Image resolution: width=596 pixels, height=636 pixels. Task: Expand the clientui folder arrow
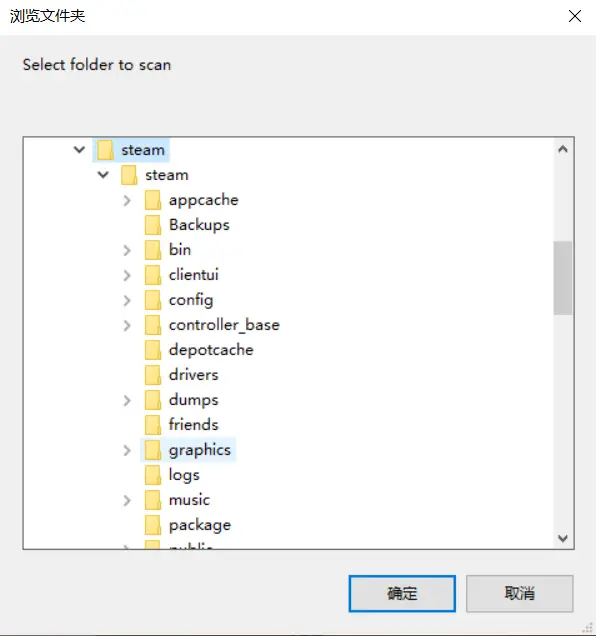click(x=127, y=275)
